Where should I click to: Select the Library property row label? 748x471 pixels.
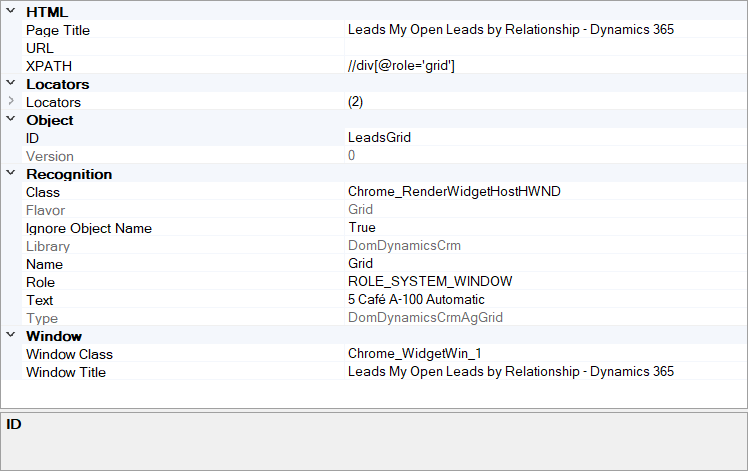(x=48, y=246)
